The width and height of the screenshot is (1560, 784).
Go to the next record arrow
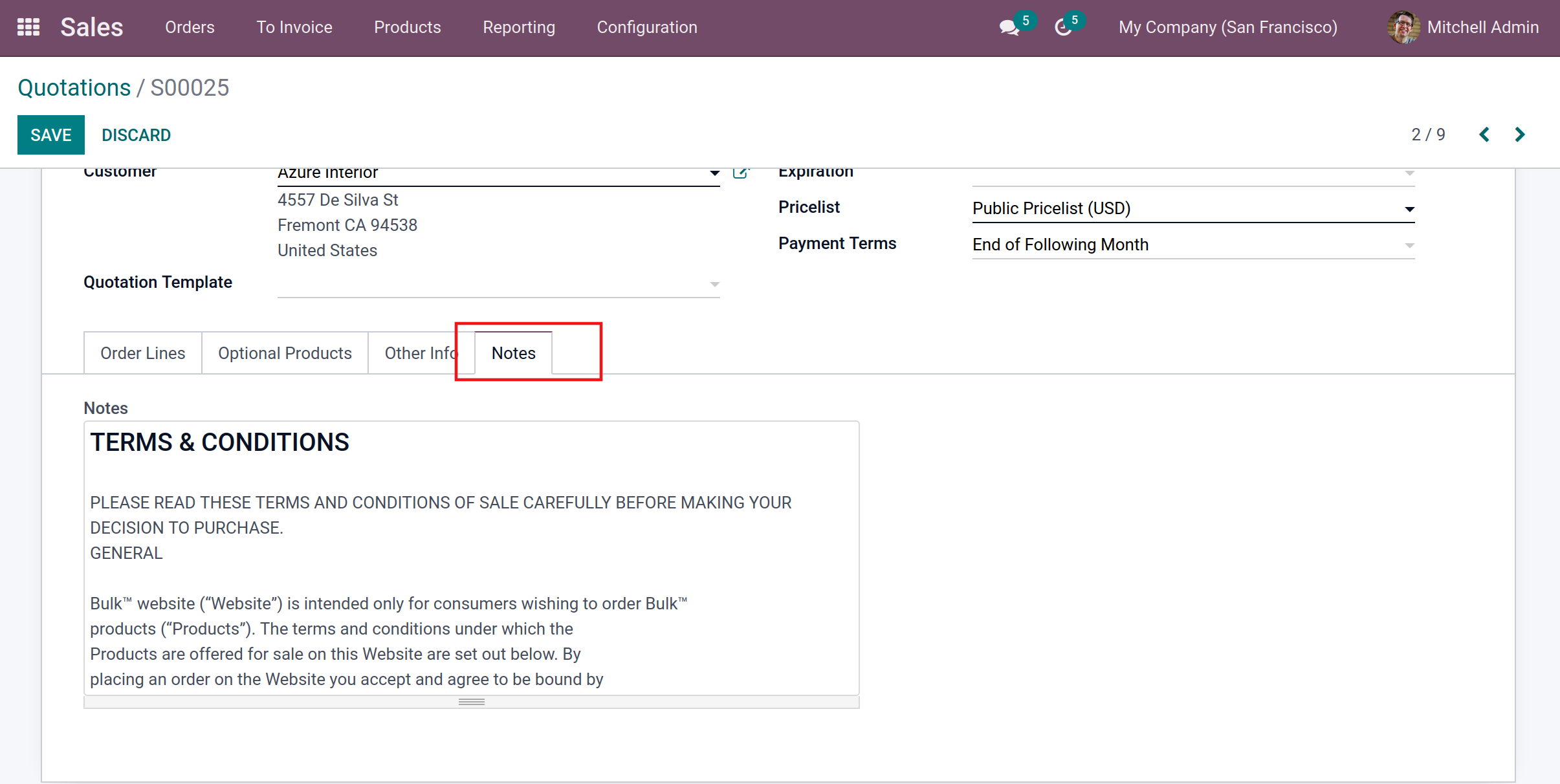click(1520, 135)
